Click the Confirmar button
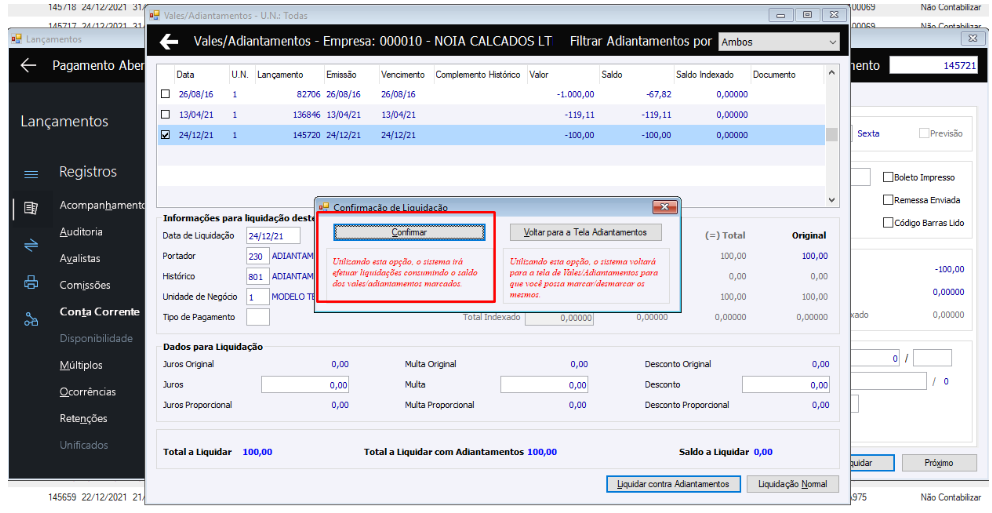This screenshot has height=513, width=992. [x=409, y=232]
